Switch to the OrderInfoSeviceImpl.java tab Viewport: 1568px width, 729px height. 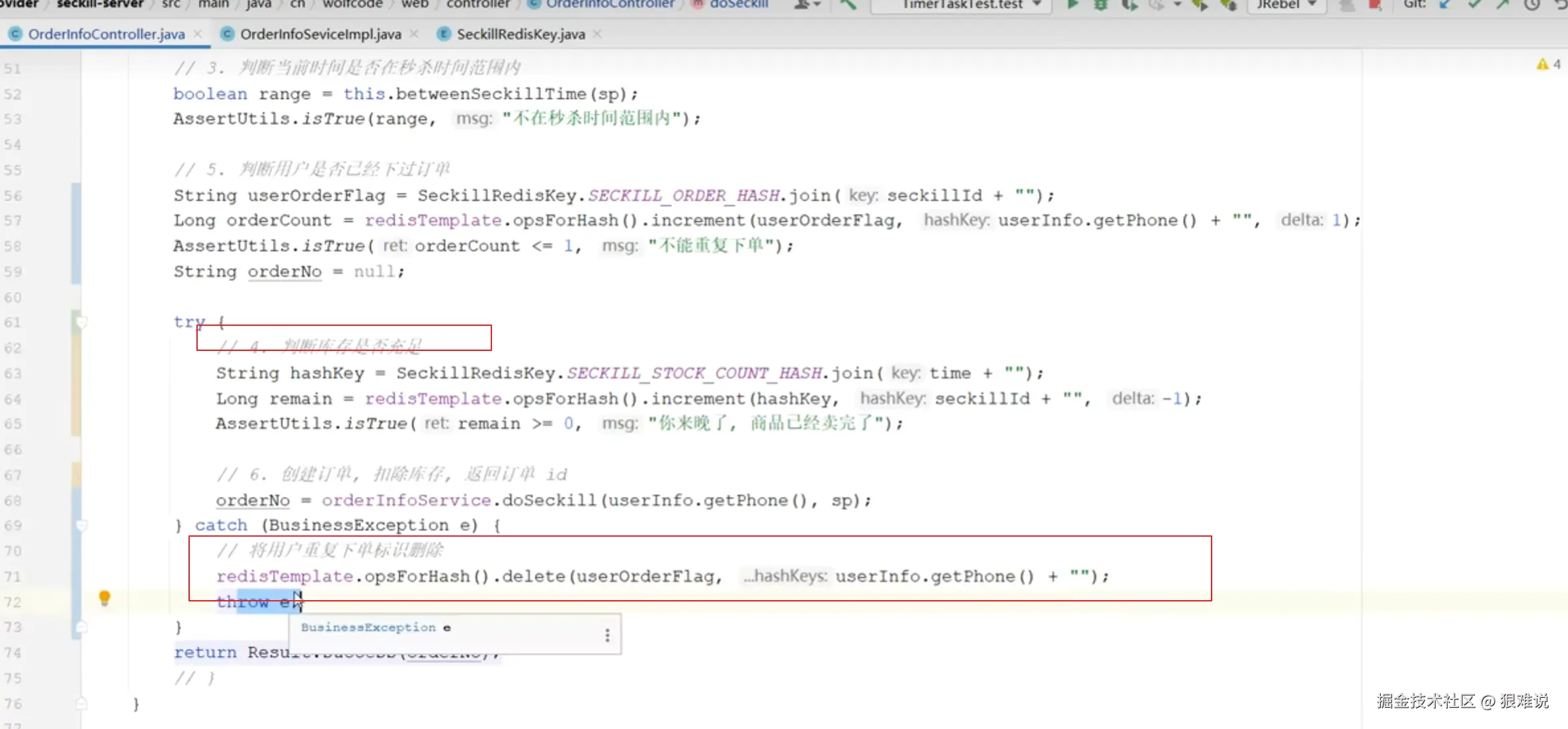tap(320, 34)
